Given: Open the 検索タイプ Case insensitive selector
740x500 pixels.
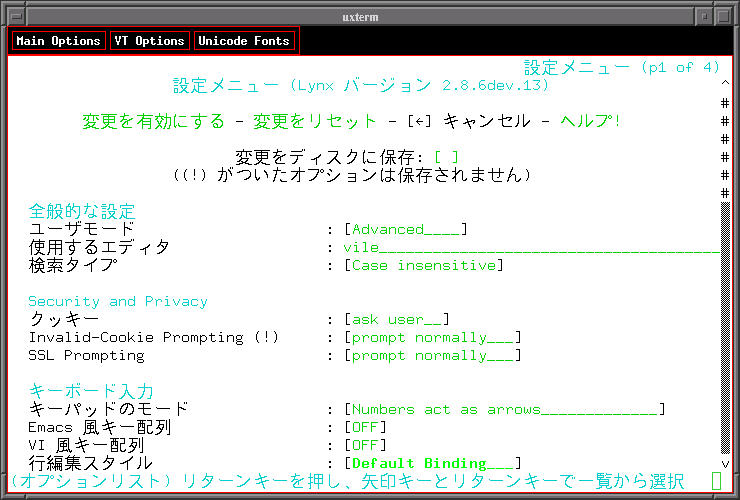Looking at the screenshot, I should (x=423, y=265).
